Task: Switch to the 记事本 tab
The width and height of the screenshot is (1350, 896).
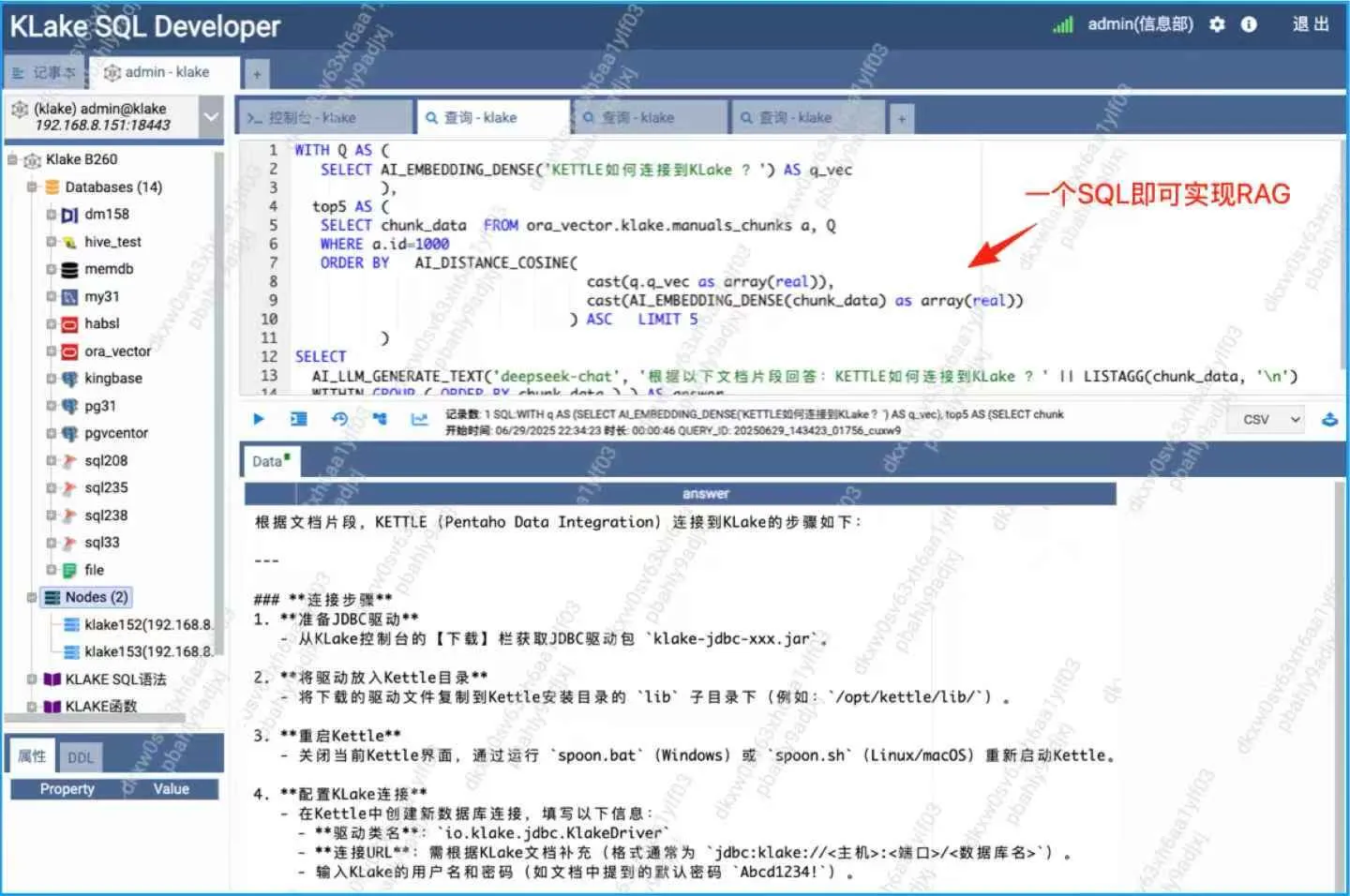Action: [44, 72]
